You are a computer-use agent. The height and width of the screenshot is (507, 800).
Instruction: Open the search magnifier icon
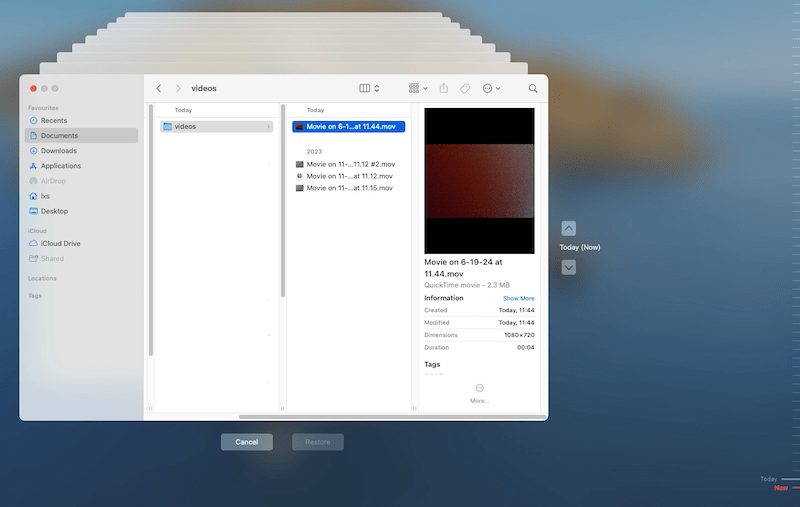(532, 88)
